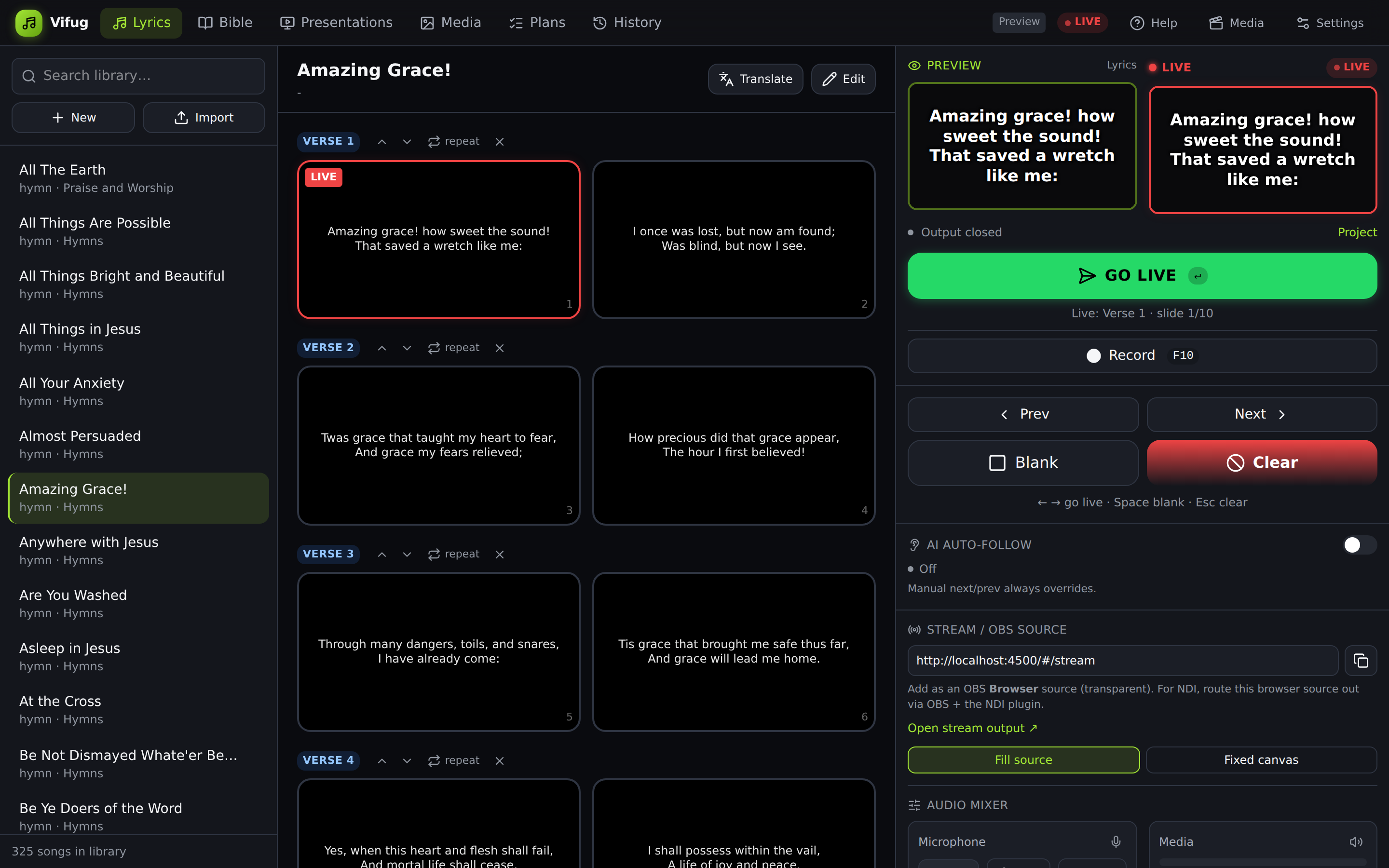The width and height of the screenshot is (1389, 868).
Task: Remove Verse 1 with its X icon
Action: 499,141
